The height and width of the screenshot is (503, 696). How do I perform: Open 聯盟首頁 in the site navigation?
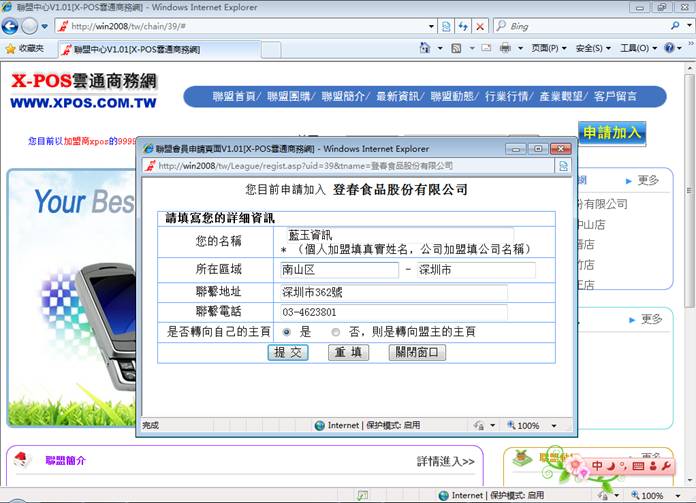click(235, 97)
